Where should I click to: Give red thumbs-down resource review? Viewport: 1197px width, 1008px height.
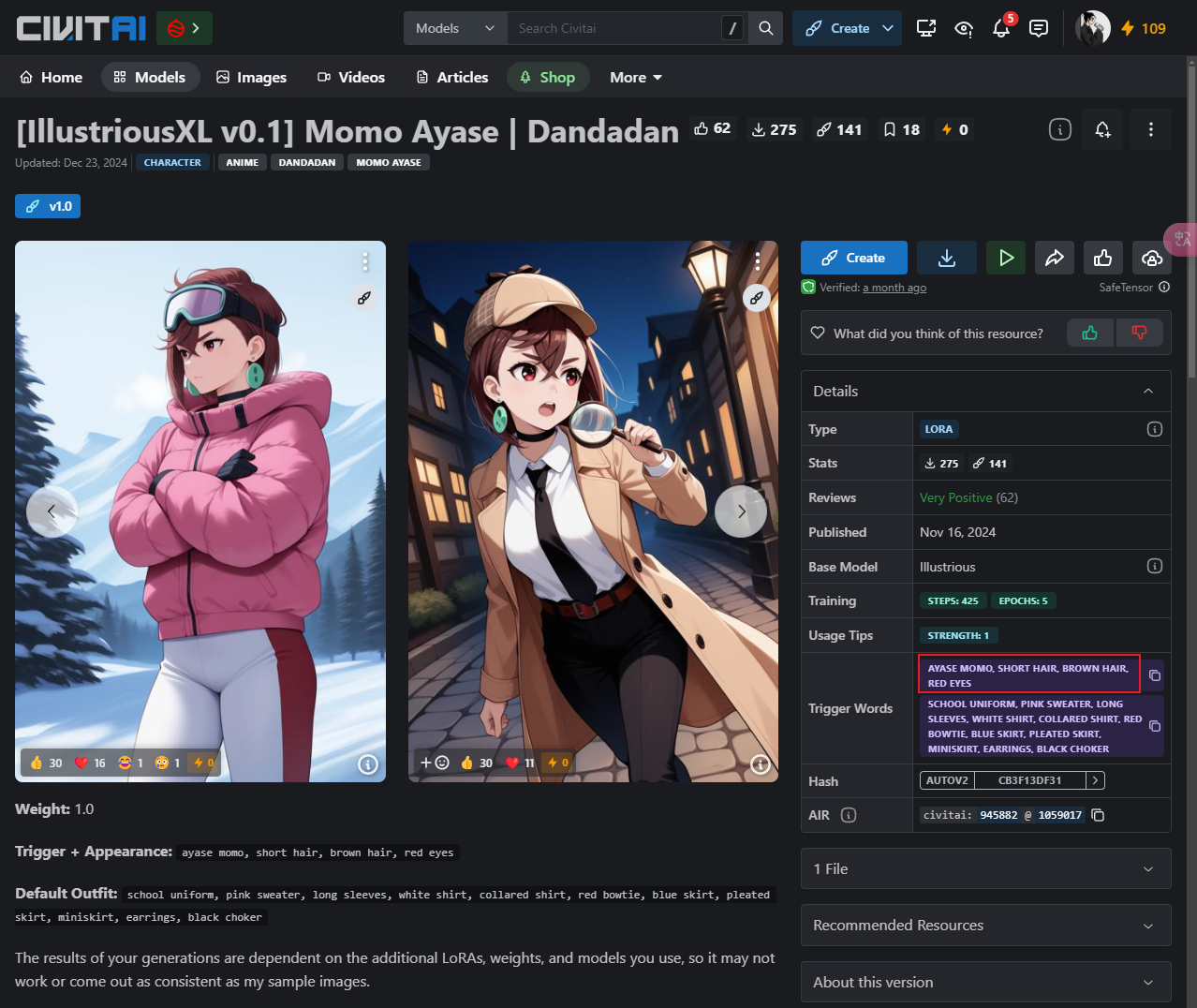coord(1139,333)
